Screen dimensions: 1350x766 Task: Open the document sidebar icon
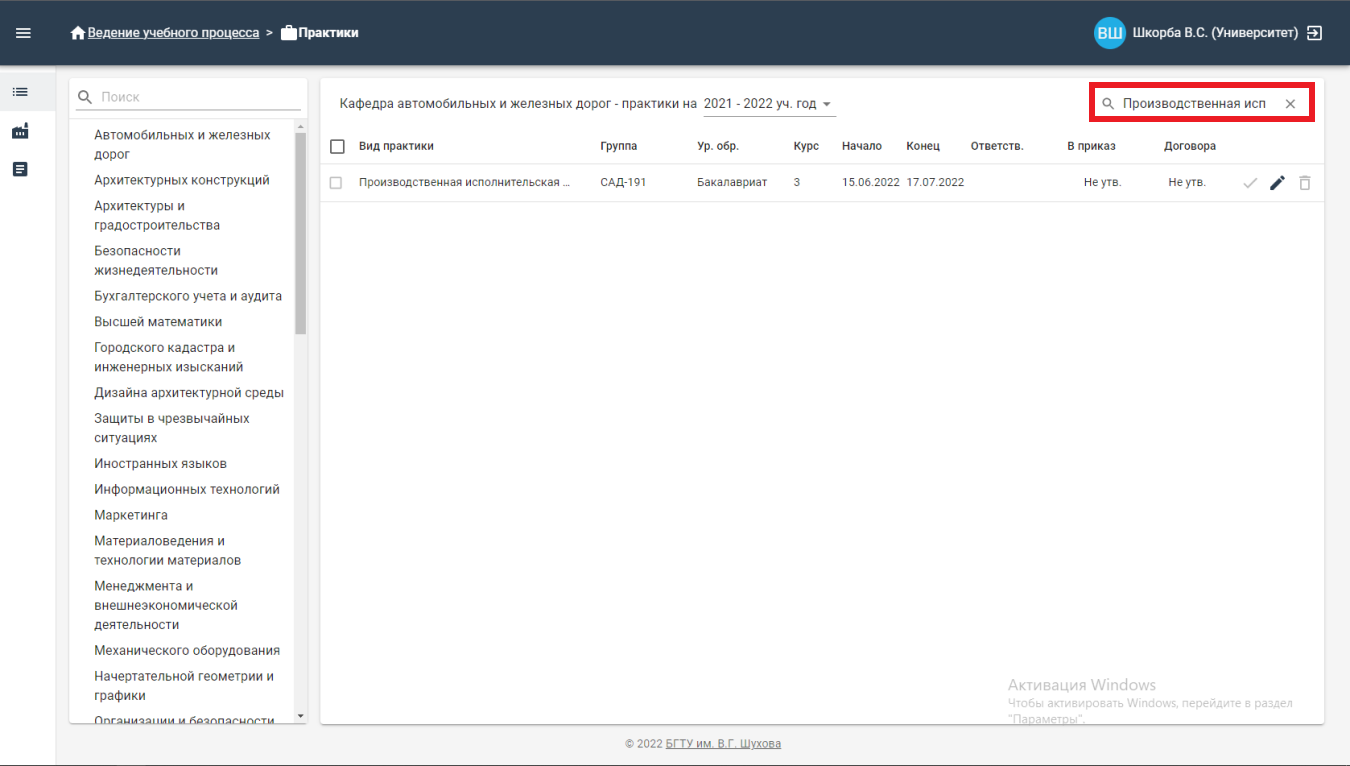[20, 169]
